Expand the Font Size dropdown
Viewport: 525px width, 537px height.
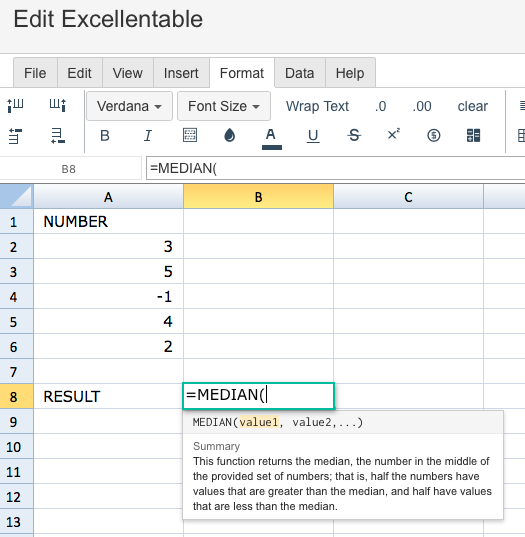coord(224,106)
